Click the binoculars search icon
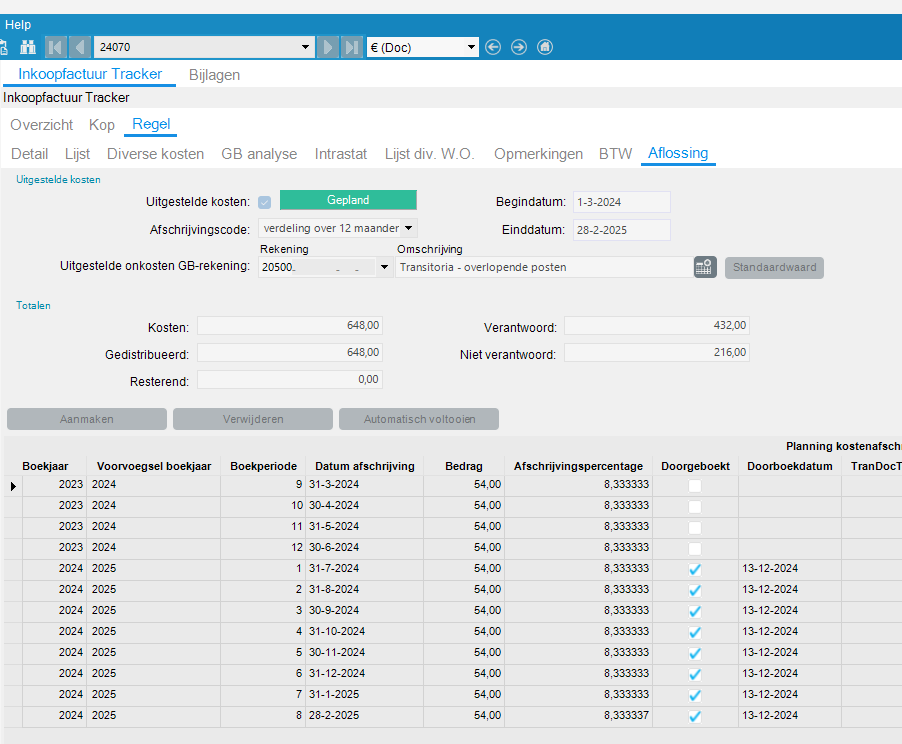This screenshot has height=744, width=902. 27,47
